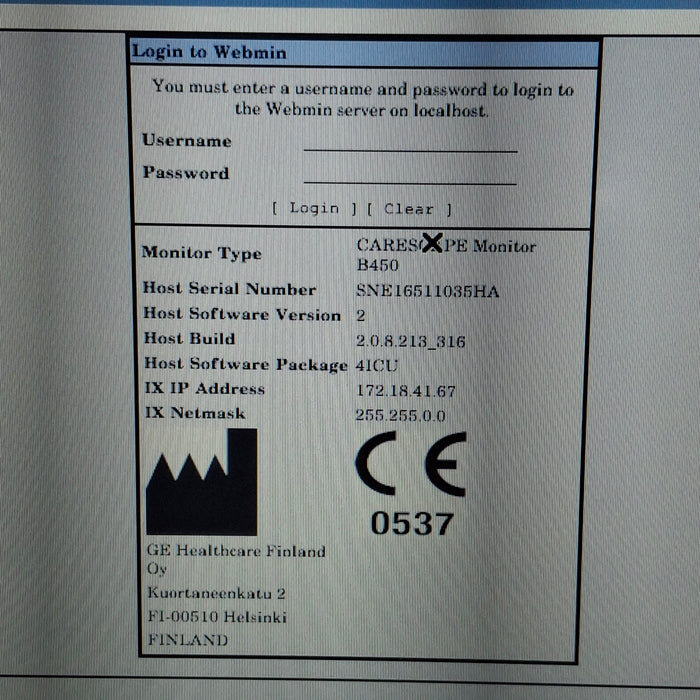
Task: Click the 'Monitor Type' label
Action: [x=202, y=253]
